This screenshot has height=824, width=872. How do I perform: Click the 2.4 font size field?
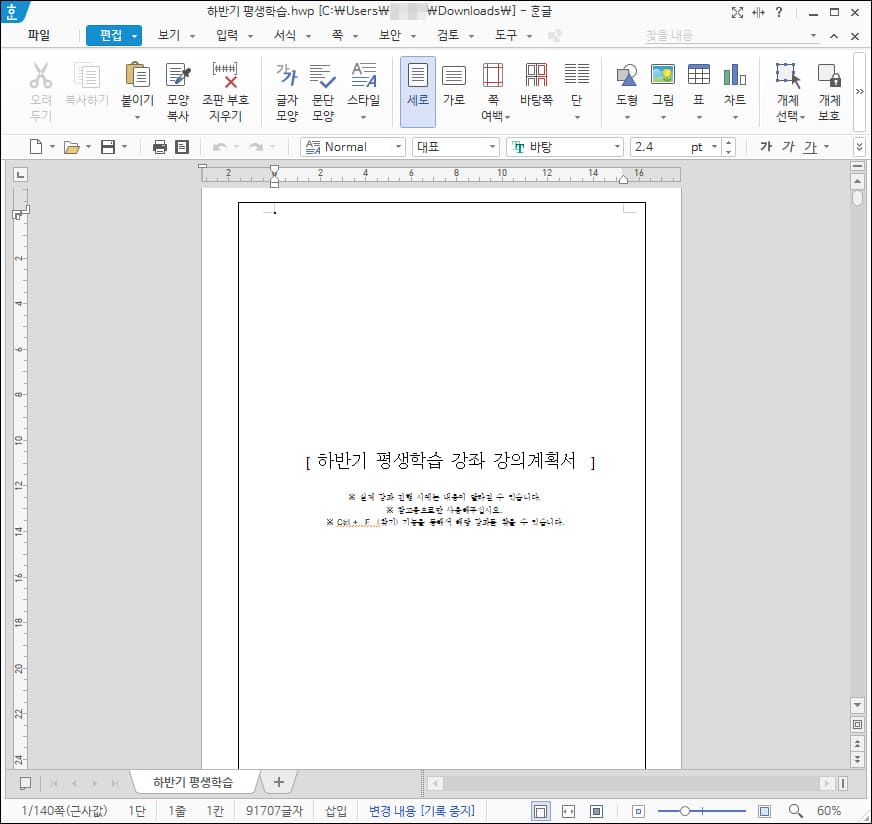pos(658,147)
